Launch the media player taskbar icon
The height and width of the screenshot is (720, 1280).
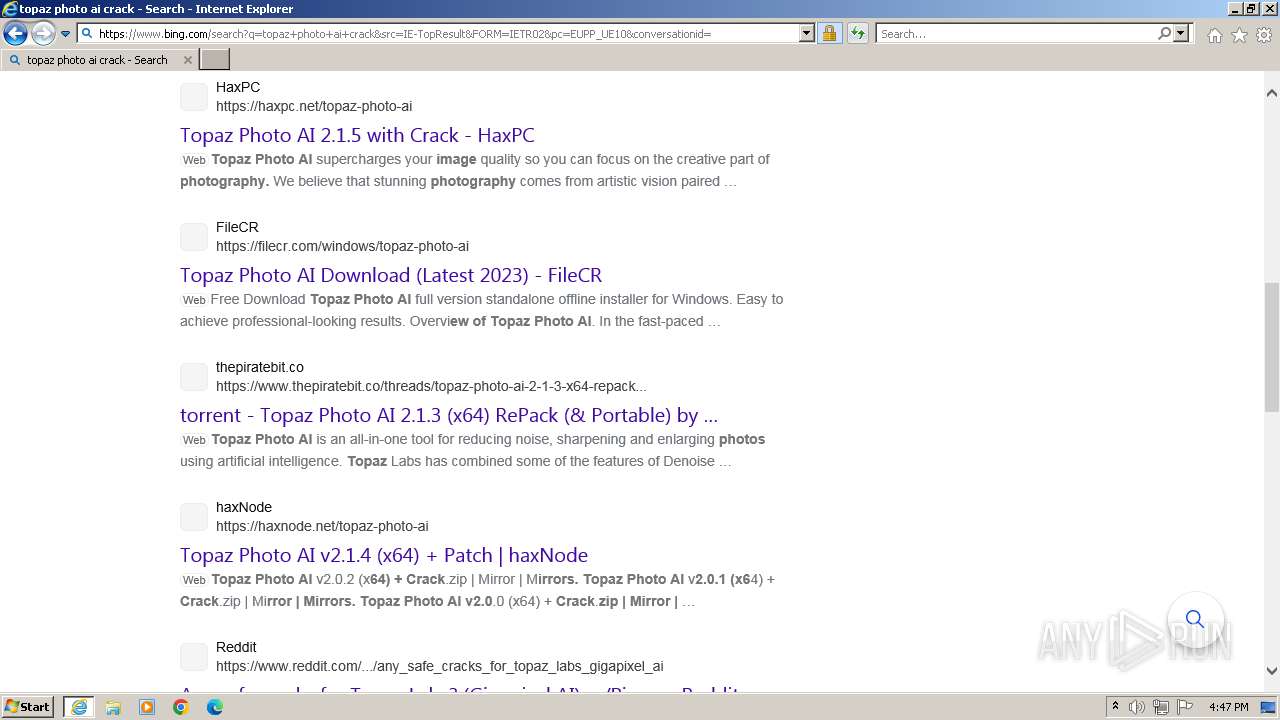pyautogui.click(x=147, y=707)
